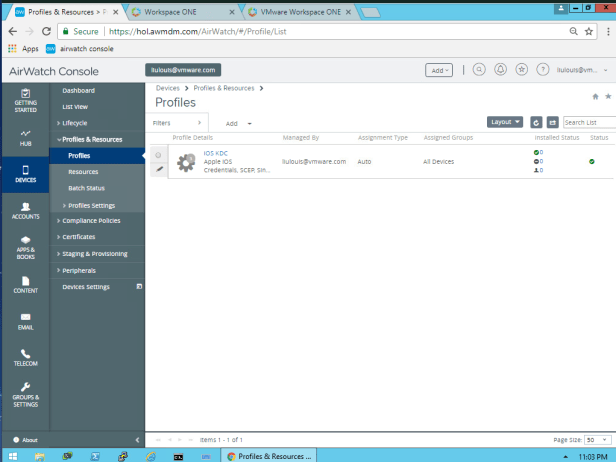Click the pencil edit icon for iOS KDC
This screenshot has width=616, height=462.
(x=158, y=169)
